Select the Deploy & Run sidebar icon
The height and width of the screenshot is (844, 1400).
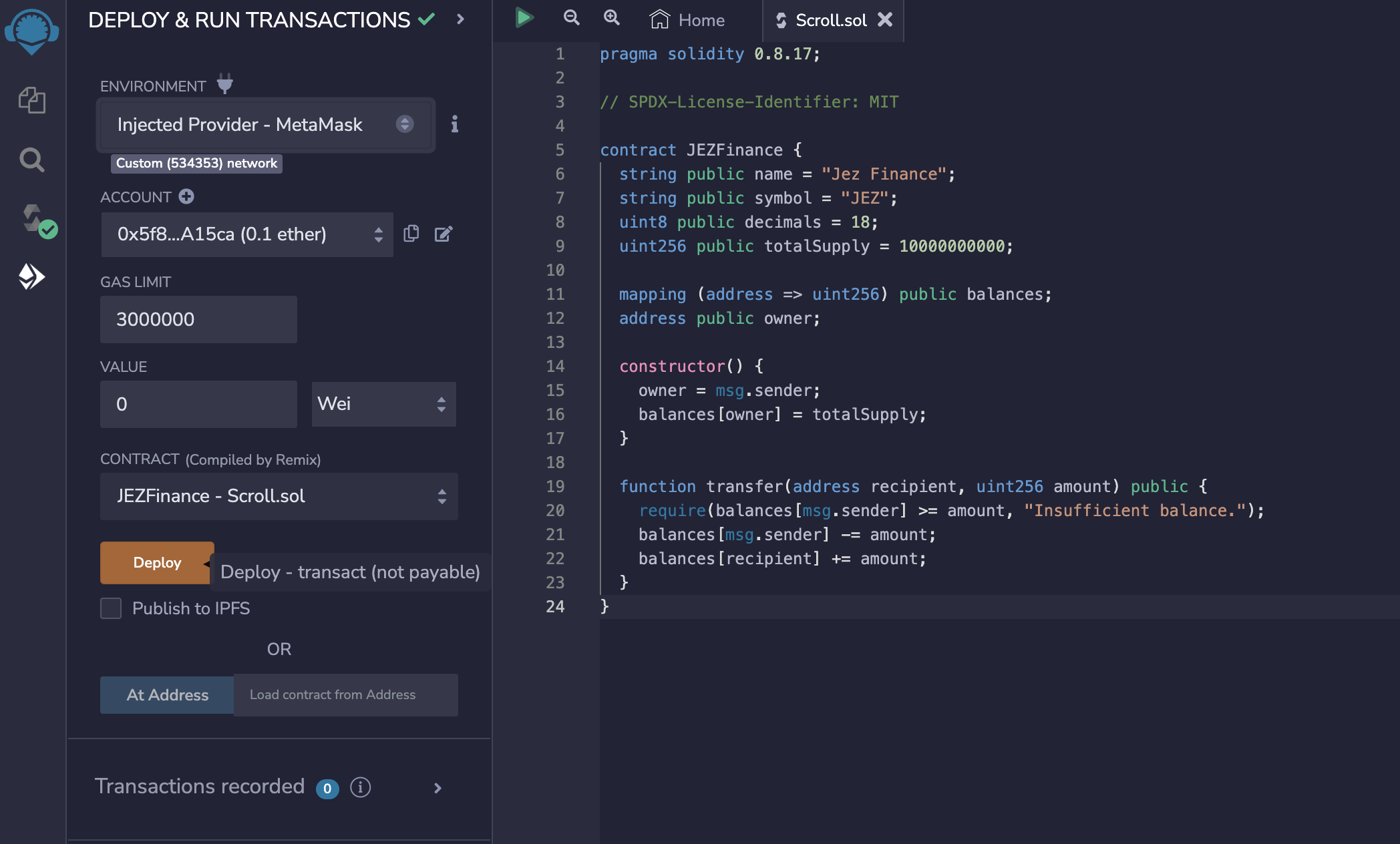click(31, 276)
